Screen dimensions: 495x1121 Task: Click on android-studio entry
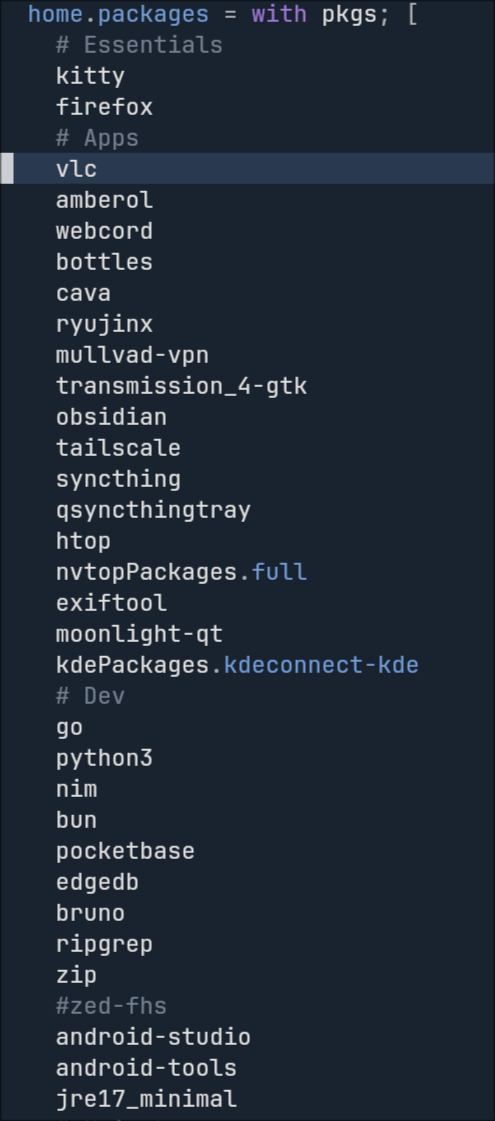click(x=153, y=1037)
